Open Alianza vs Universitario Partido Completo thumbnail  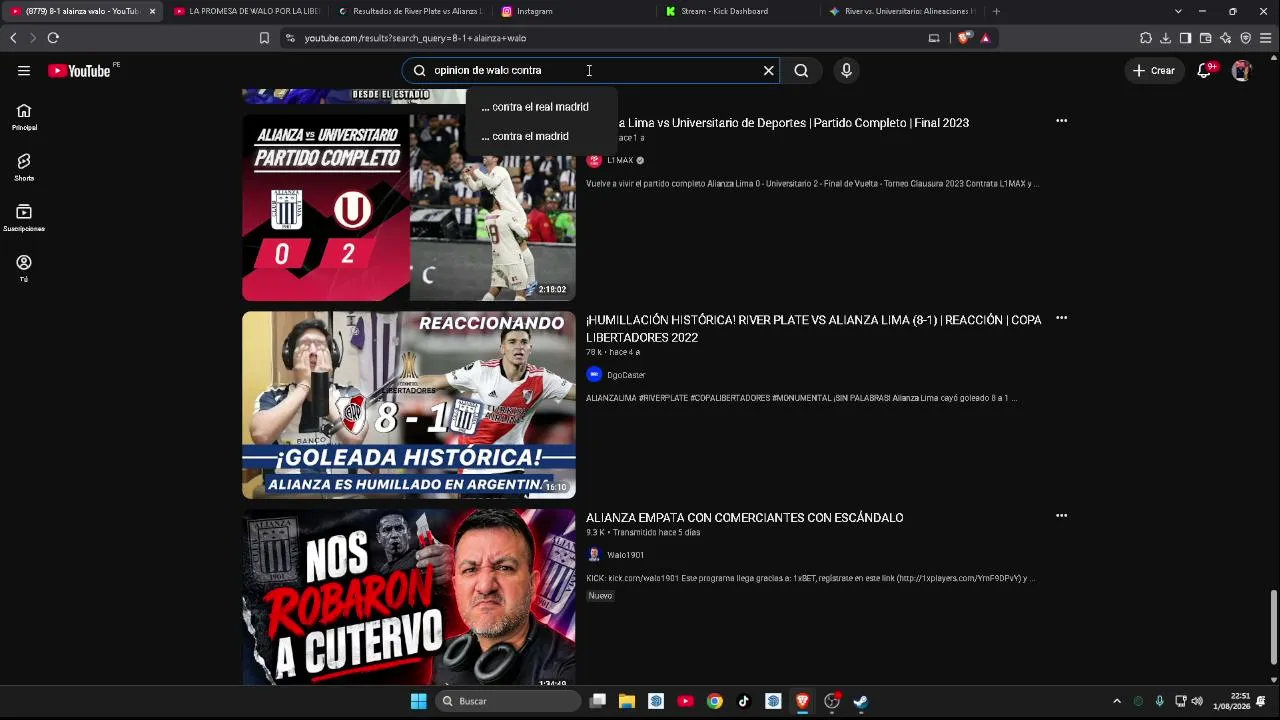coord(409,207)
